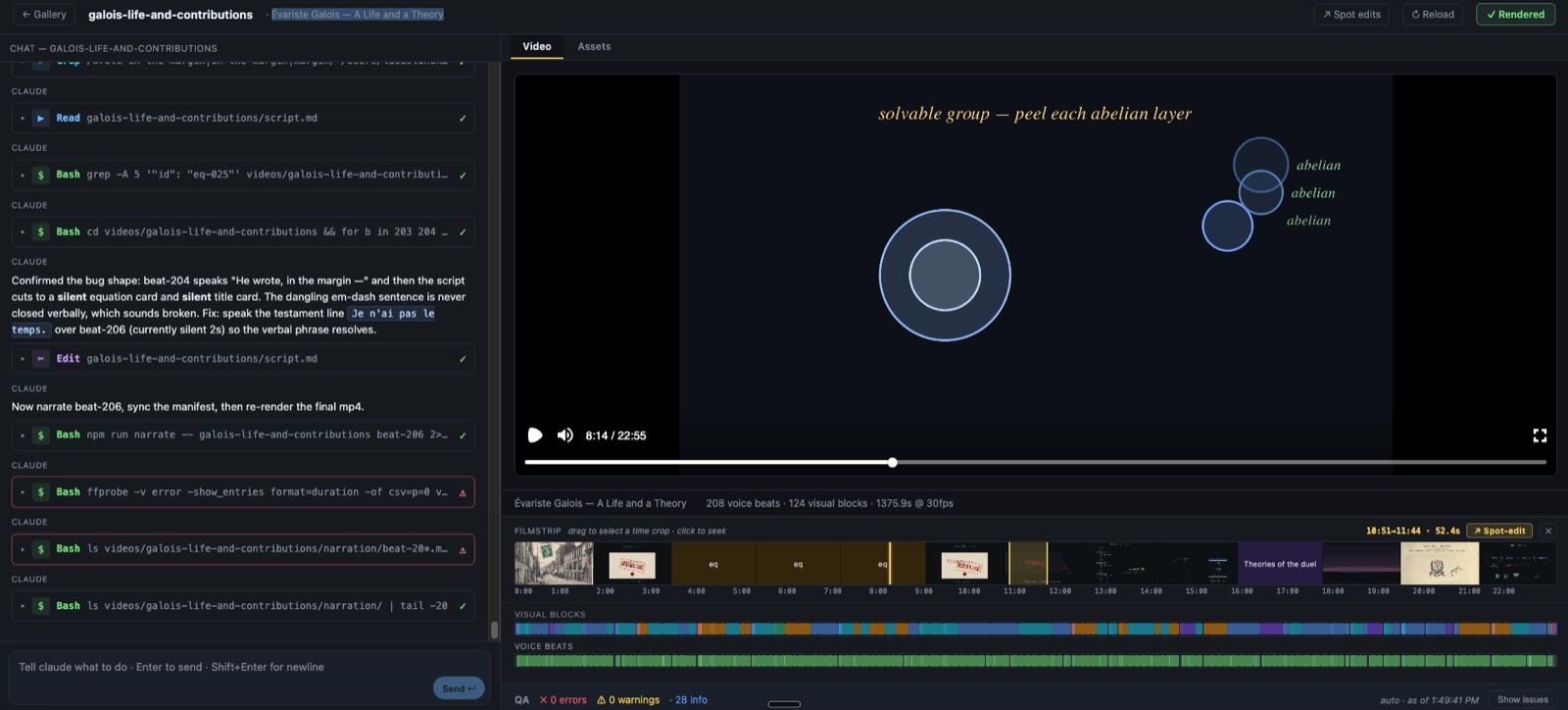The width and height of the screenshot is (1568, 710).
Task: Switch to the Video tab
Action: tap(537, 46)
